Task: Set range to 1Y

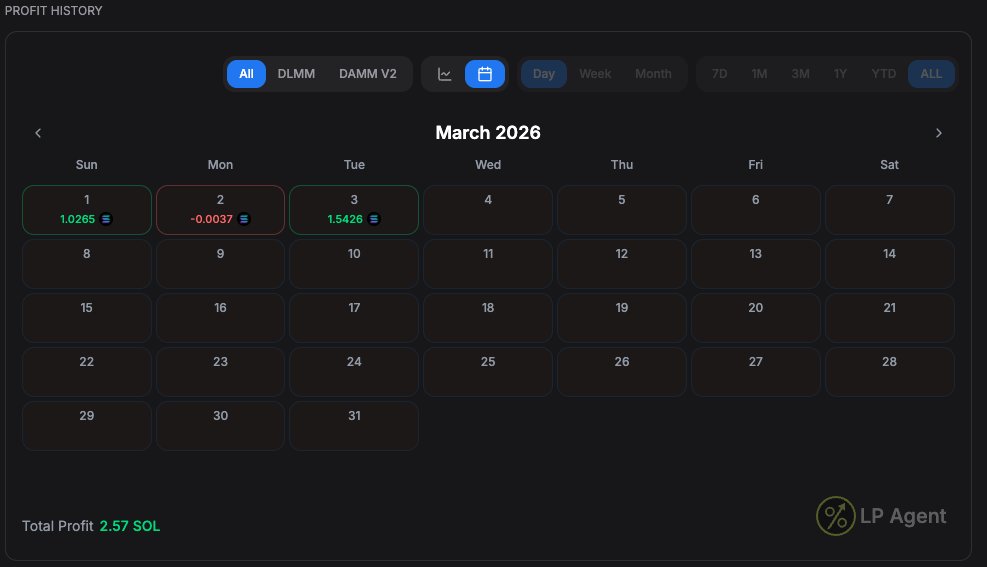Action: (840, 74)
